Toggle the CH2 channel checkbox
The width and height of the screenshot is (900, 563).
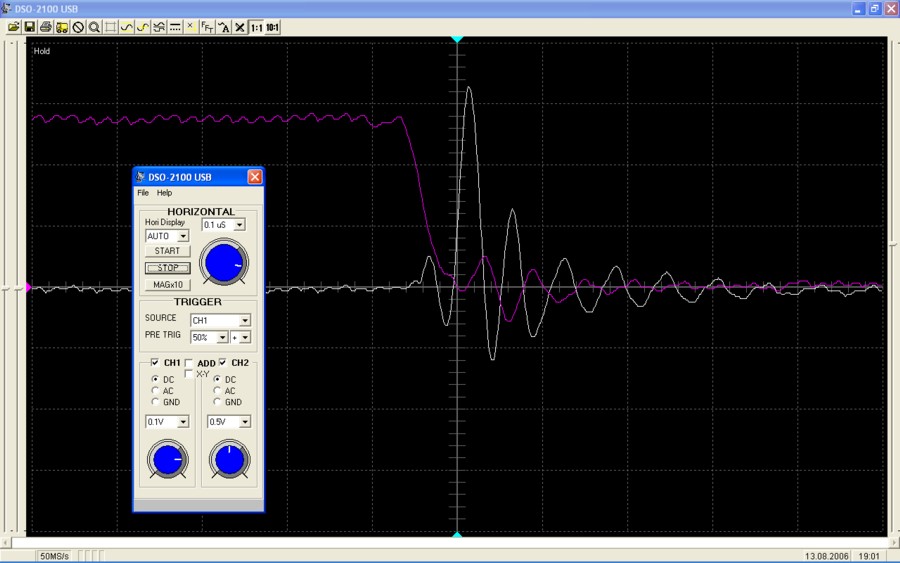(x=223, y=362)
